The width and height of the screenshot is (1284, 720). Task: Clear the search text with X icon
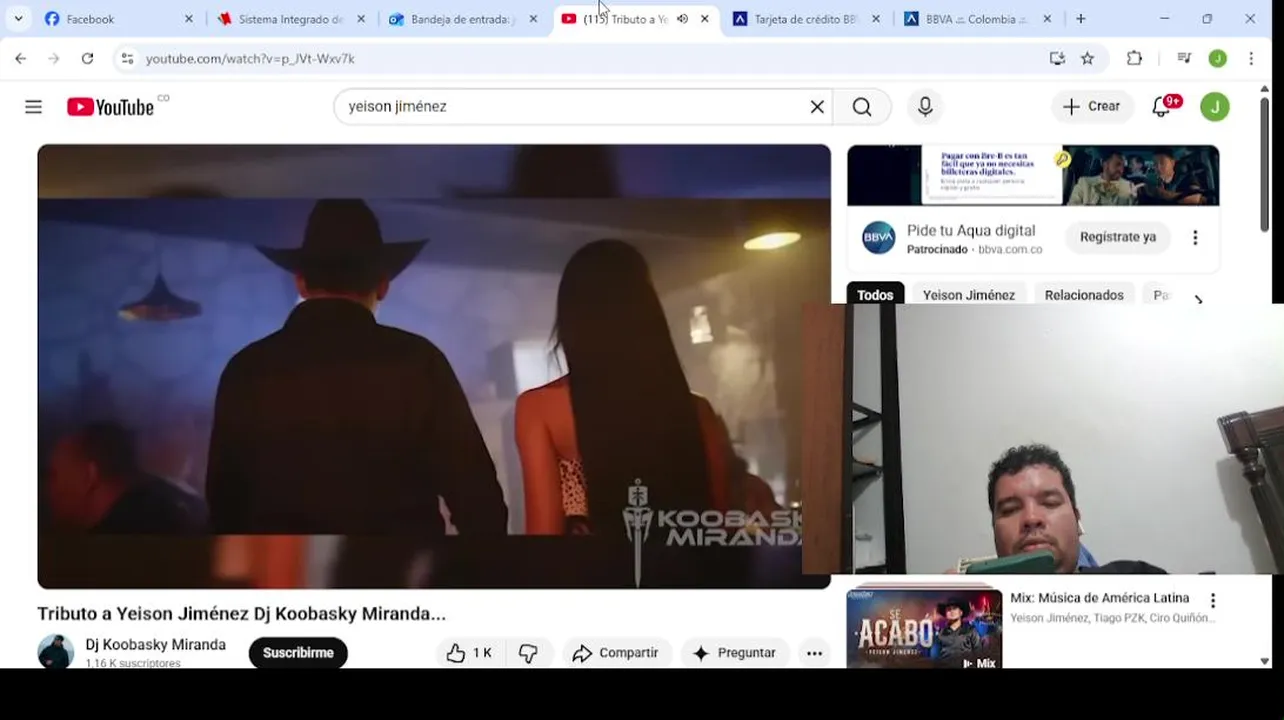(817, 107)
